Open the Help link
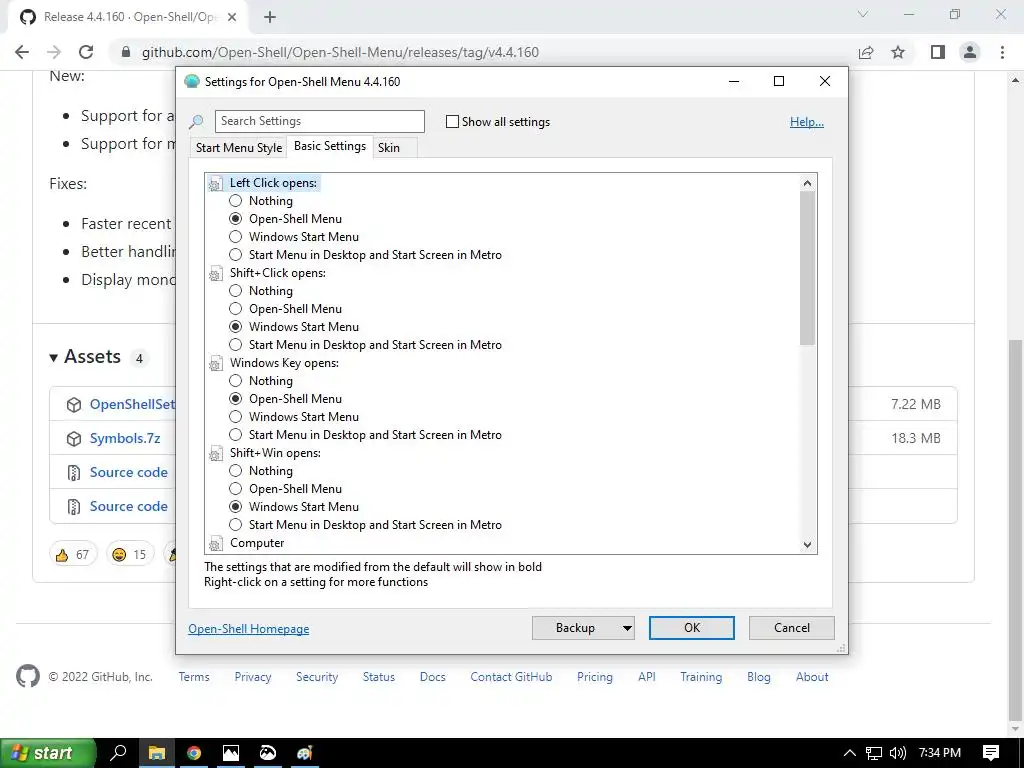The height and width of the screenshot is (768, 1024). point(807,121)
